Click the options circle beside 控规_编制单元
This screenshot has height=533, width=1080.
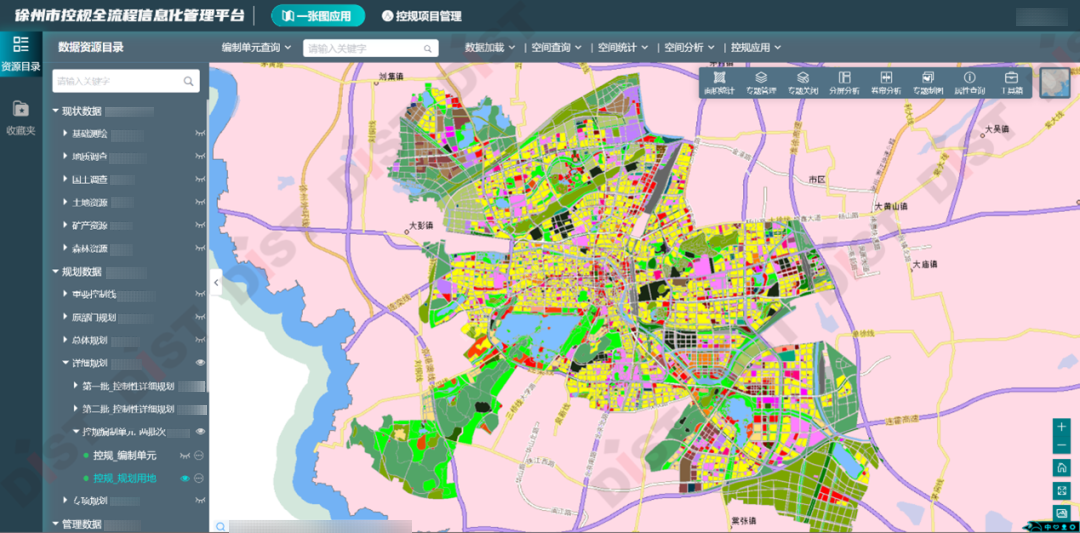tap(199, 455)
